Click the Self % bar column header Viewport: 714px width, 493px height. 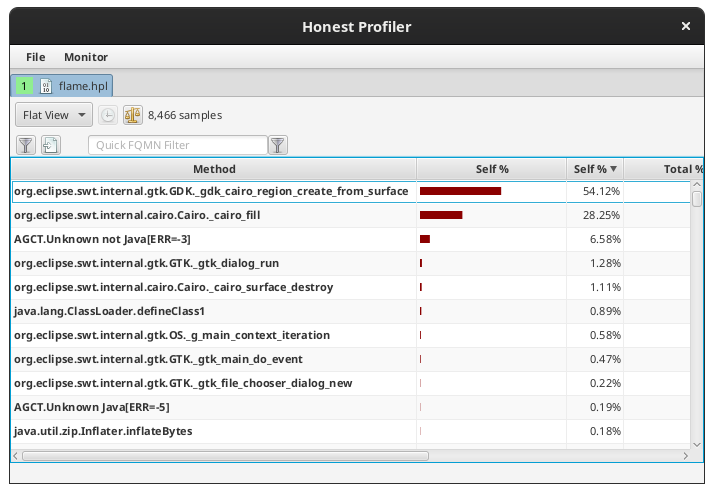click(x=492, y=169)
